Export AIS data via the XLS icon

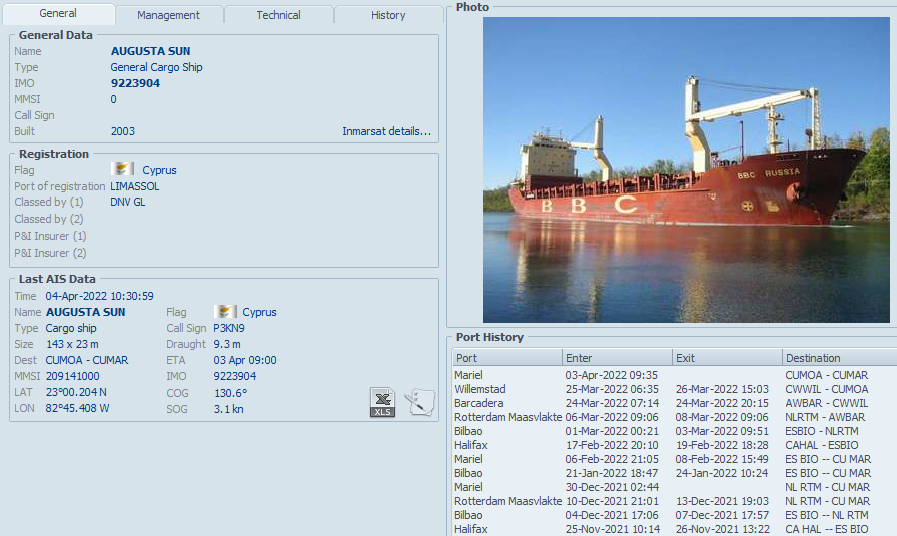coord(382,402)
